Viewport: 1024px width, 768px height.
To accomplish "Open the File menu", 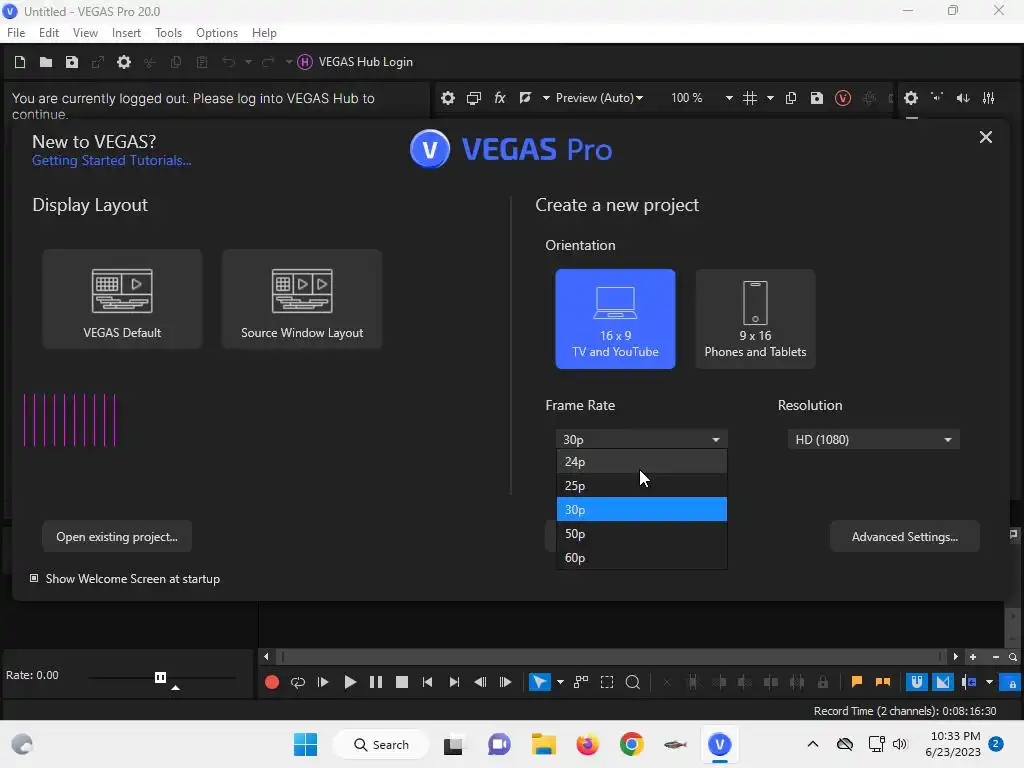I will (x=16, y=33).
